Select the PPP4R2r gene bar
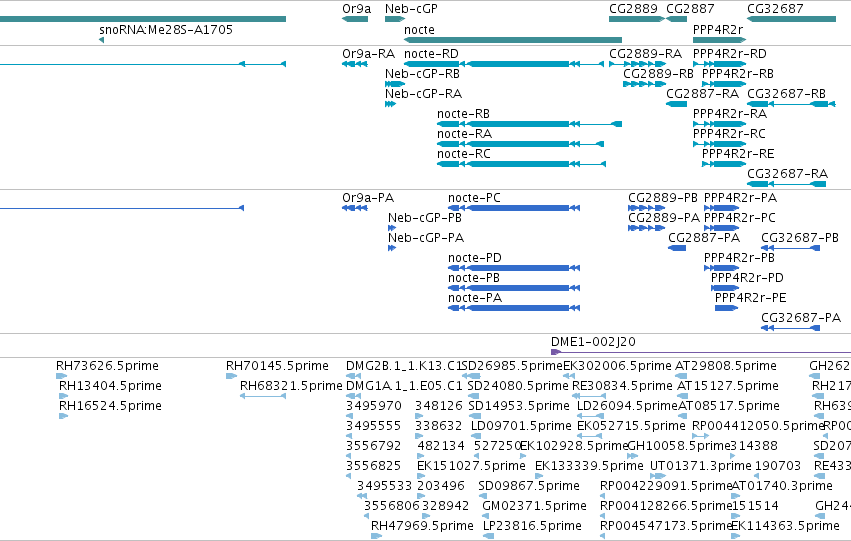Image resolution: width=851 pixels, height=541 pixels. pos(719,40)
